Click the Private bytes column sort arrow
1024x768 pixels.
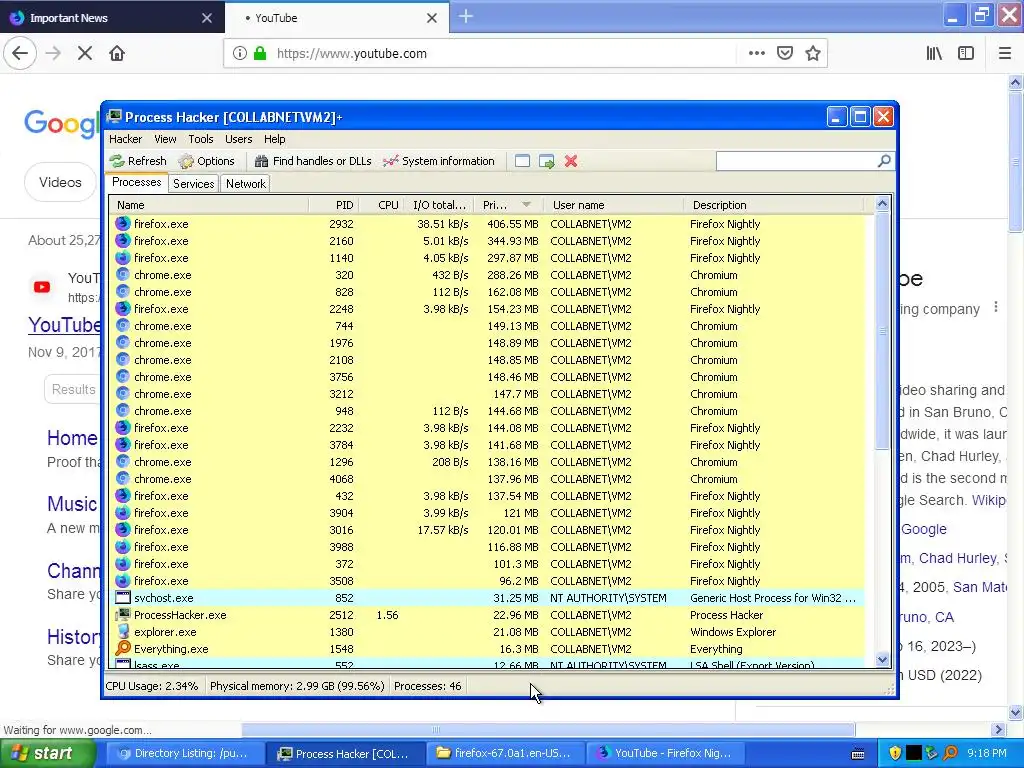pos(526,205)
